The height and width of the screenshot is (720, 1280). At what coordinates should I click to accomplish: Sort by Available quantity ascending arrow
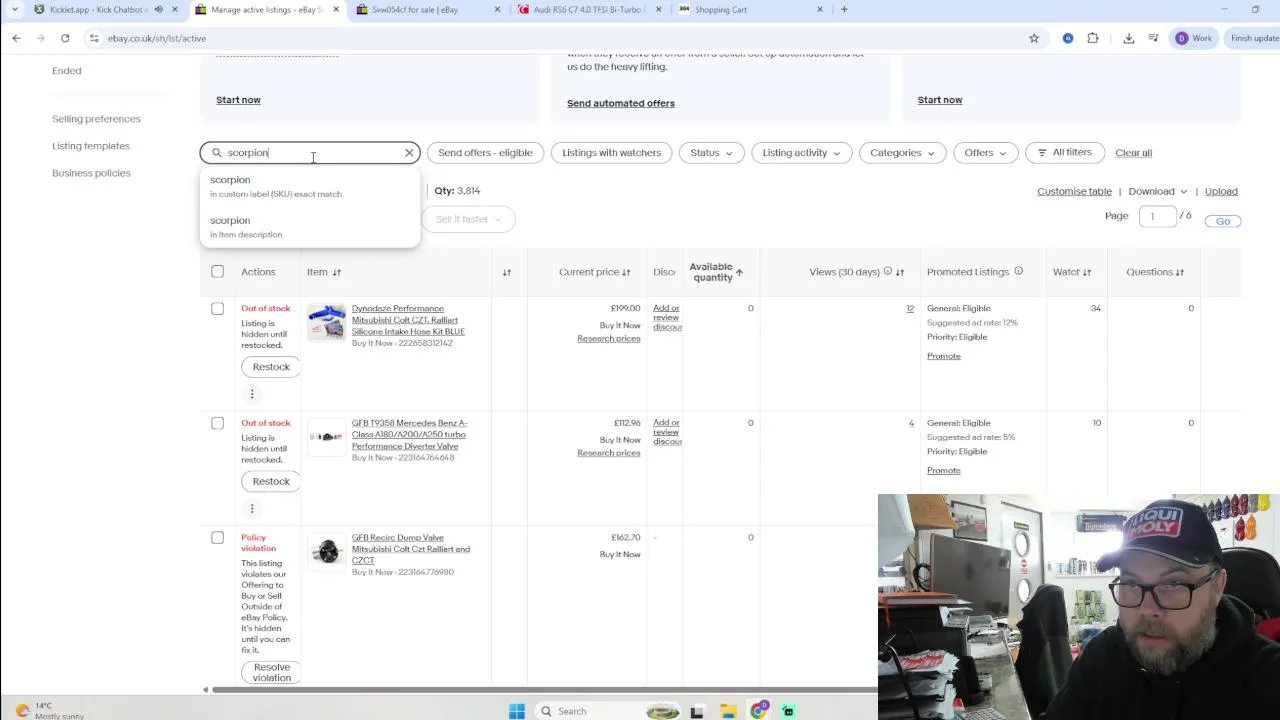coord(739,272)
